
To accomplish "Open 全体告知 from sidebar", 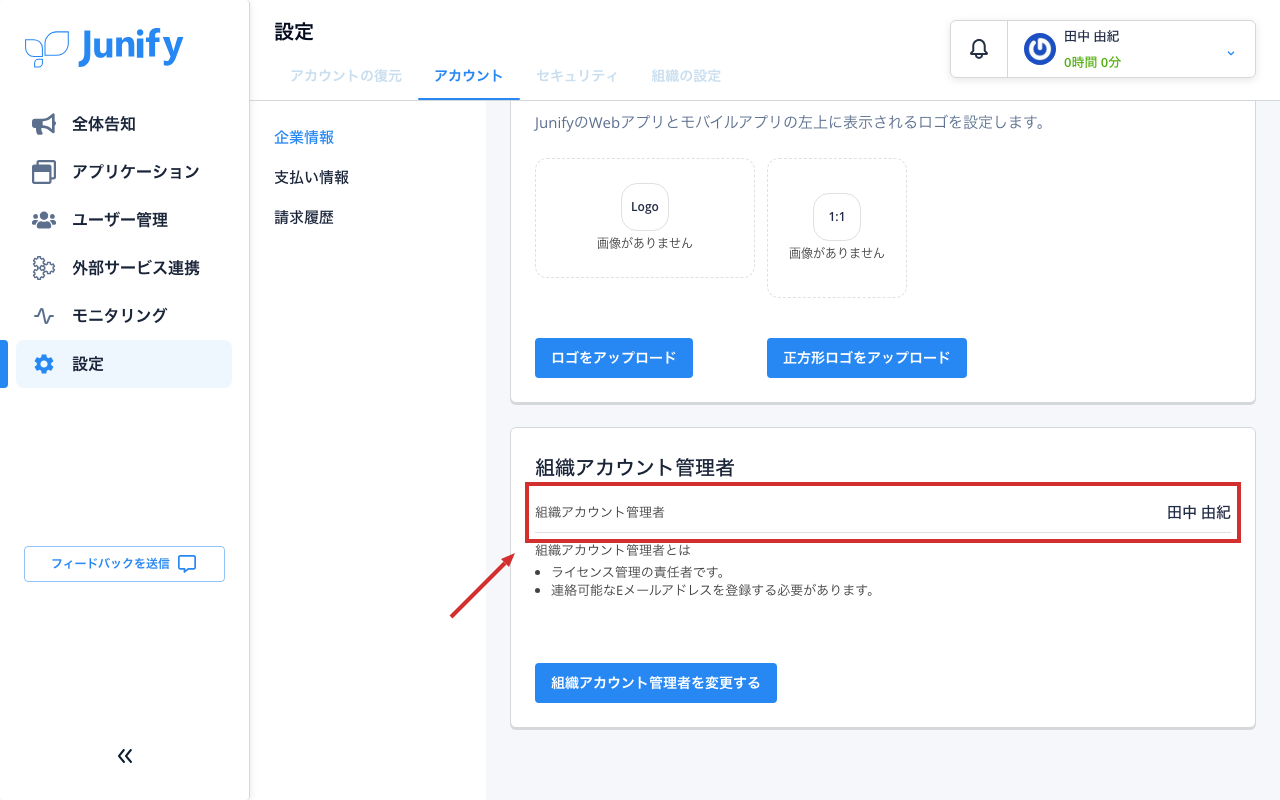I will (124, 124).
